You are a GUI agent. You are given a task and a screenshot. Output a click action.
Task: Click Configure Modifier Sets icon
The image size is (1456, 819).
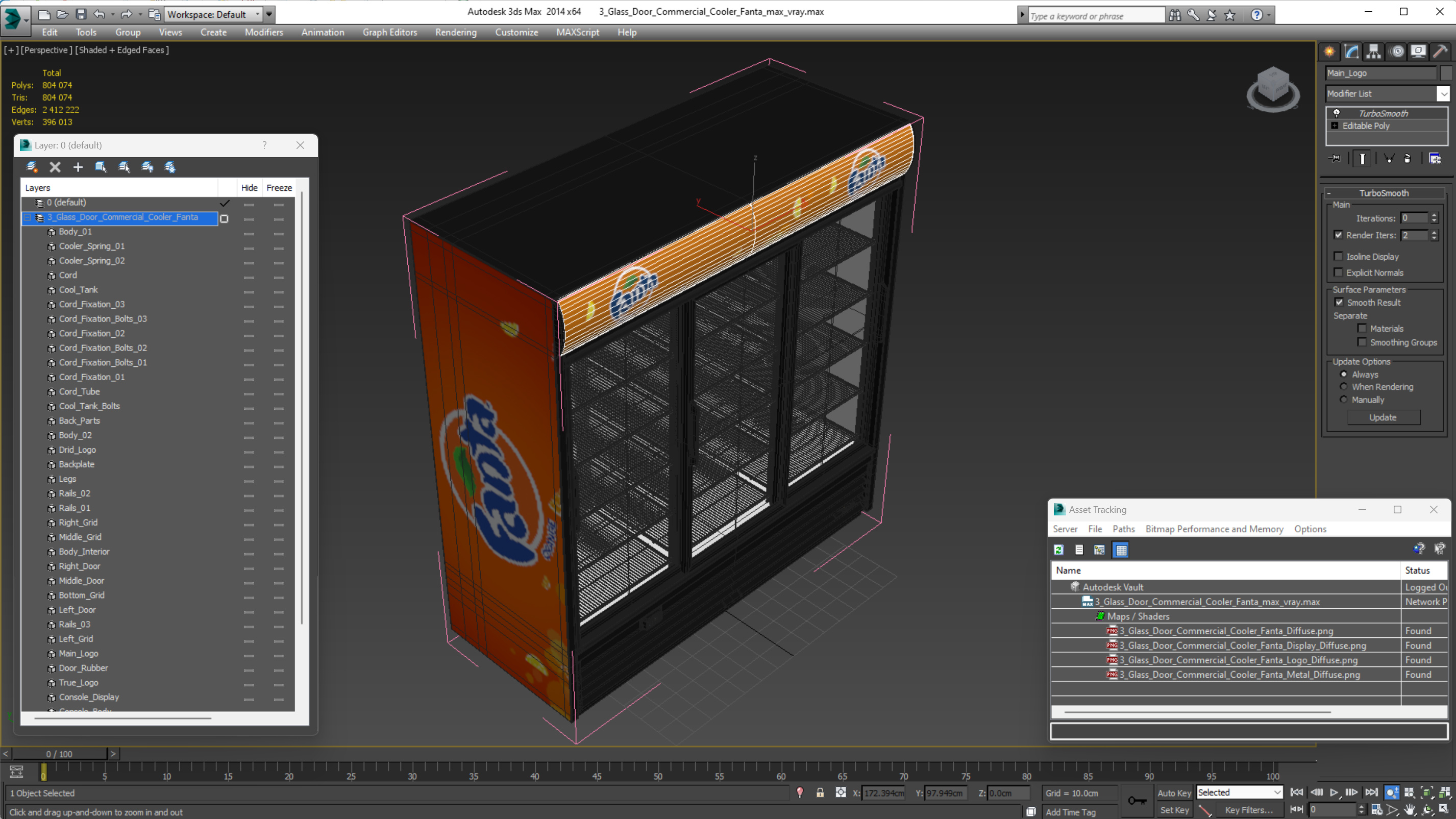click(1435, 158)
